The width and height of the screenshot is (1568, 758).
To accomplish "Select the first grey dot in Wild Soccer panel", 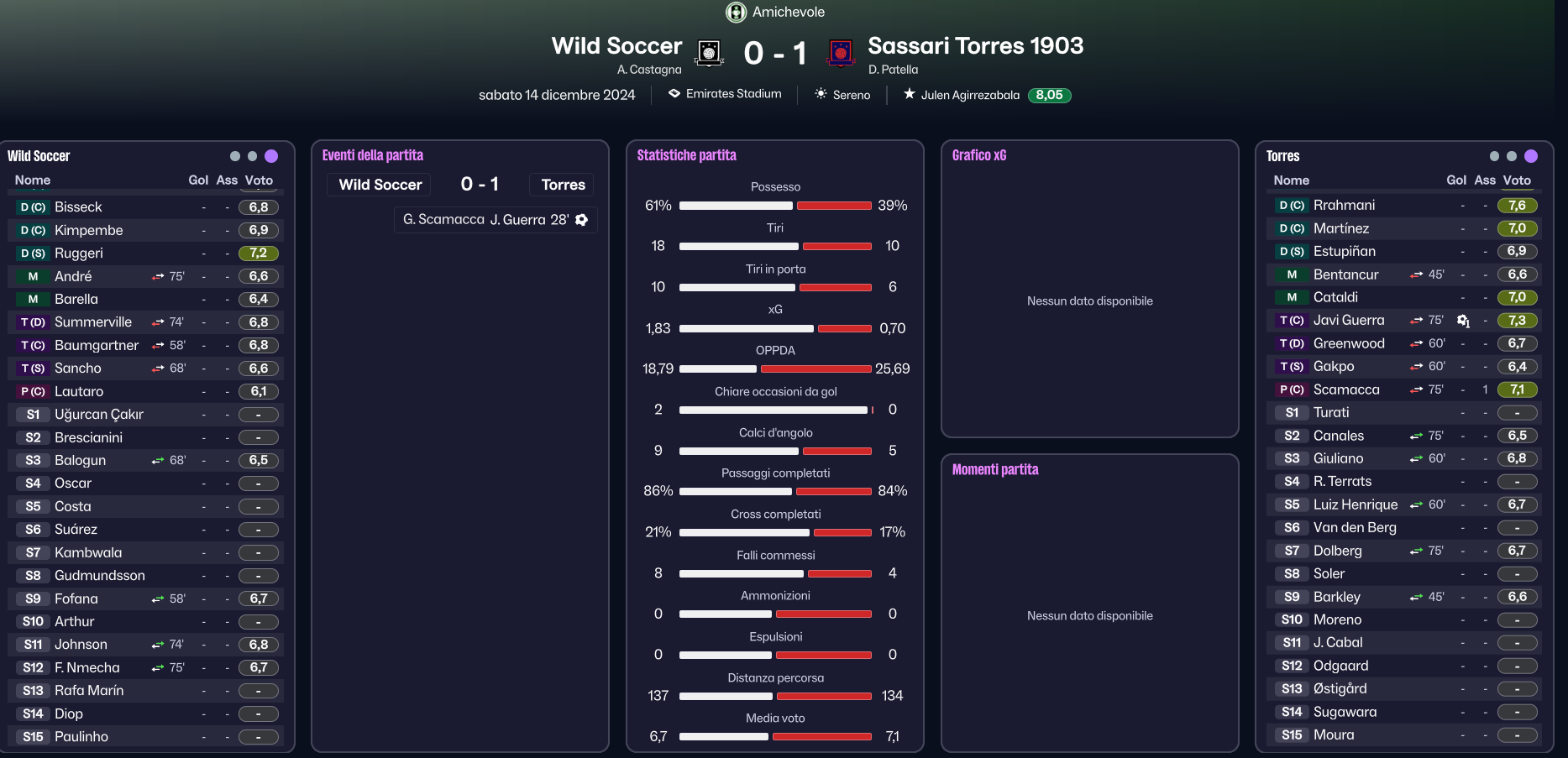I will [x=235, y=156].
